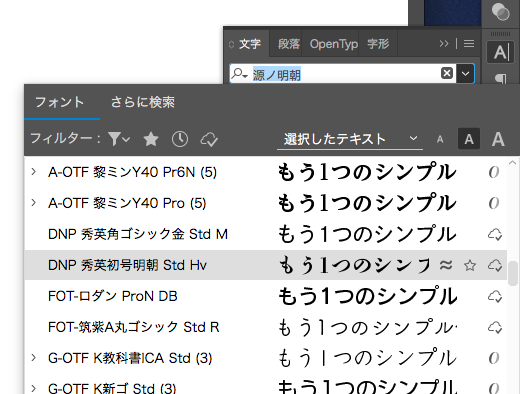
Task: Click OpenType icon on 黎ミンY40 Pr6N row
Action: (x=494, y=172)
